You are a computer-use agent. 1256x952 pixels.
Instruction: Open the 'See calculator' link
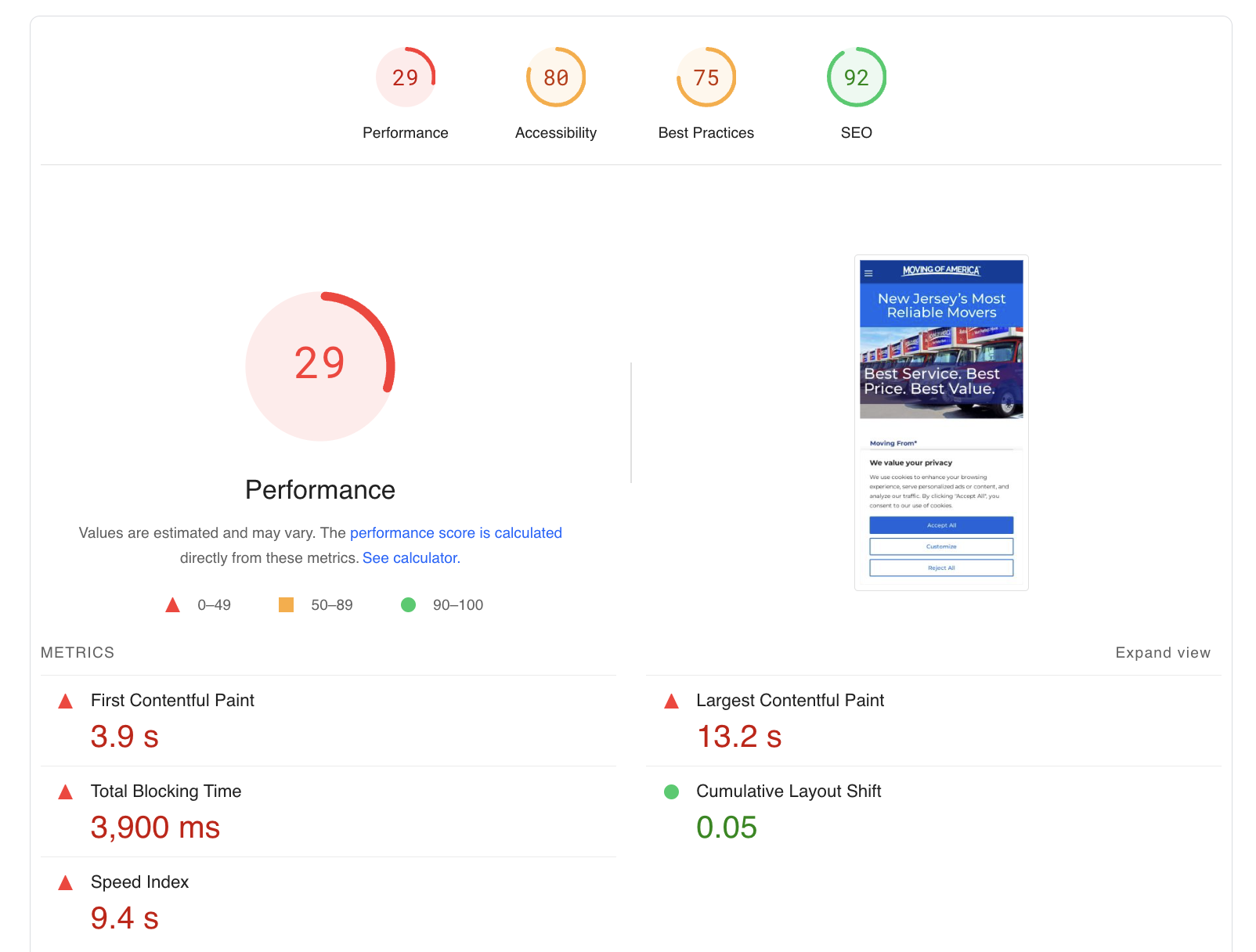410,558
